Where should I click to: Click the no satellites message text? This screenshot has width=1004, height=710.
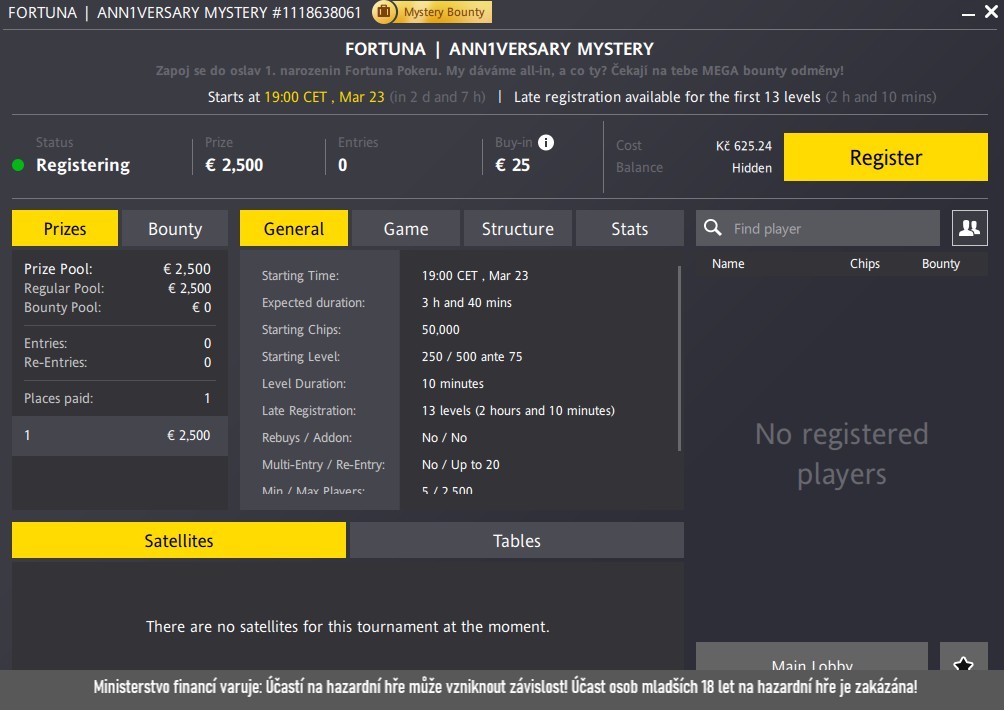click(x=348, y=626)
